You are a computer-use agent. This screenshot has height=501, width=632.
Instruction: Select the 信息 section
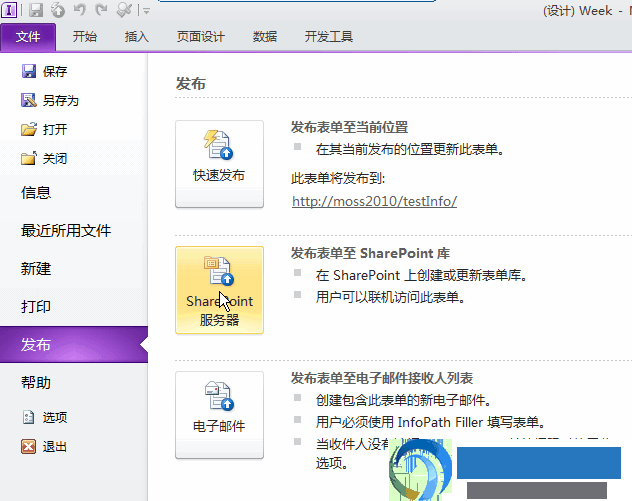[x=36, y=193]
